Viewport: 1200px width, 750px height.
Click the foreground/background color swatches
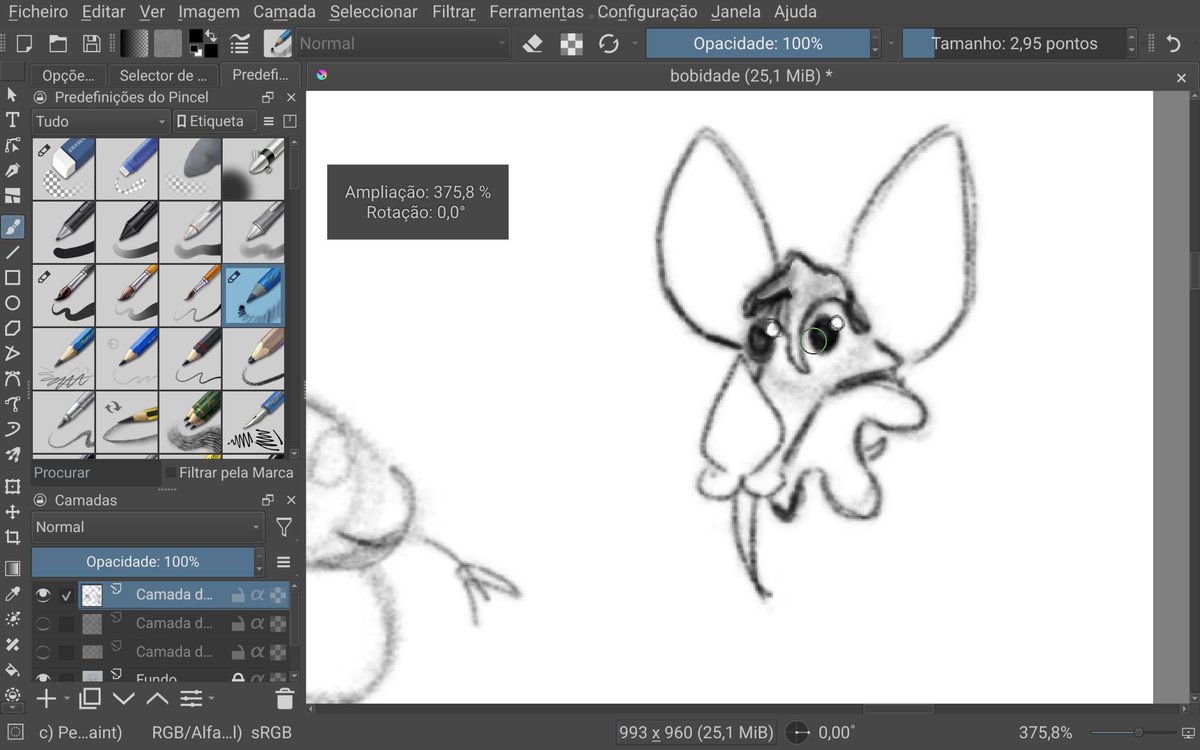(x=203, y=43)
